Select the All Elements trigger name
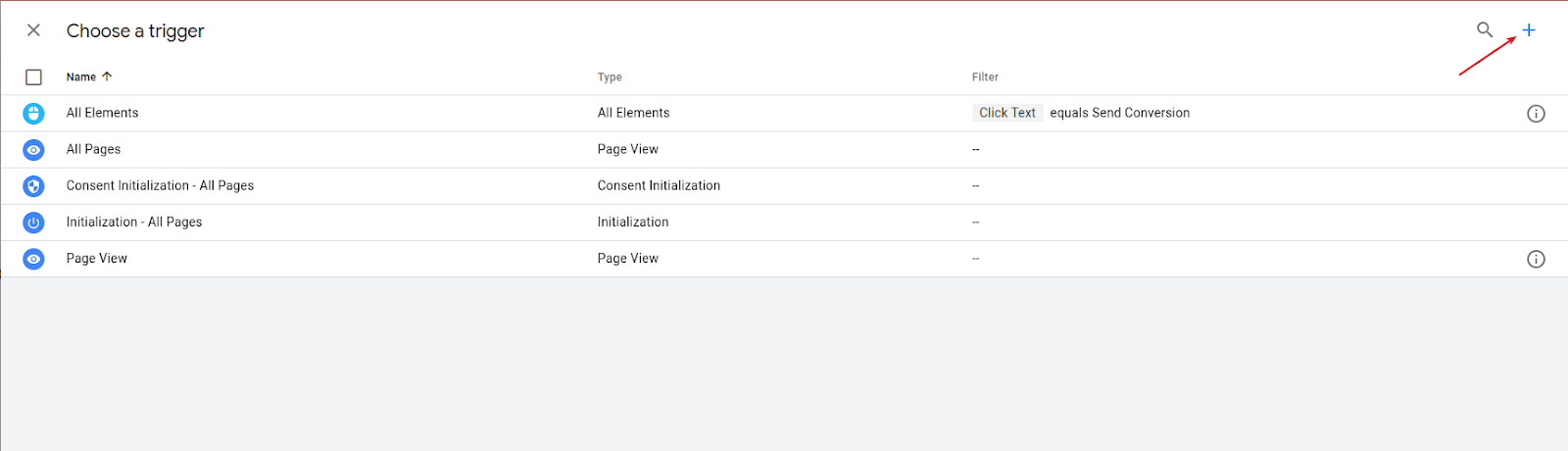 pos(102,113)
